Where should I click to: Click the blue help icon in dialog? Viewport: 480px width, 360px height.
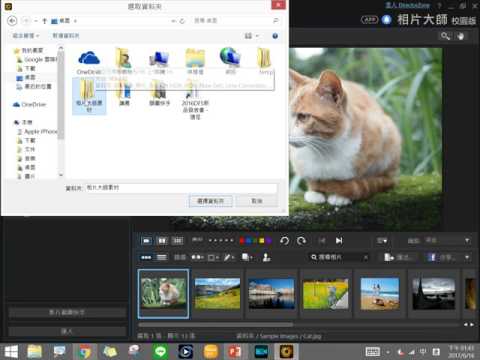tap(275, 36)
